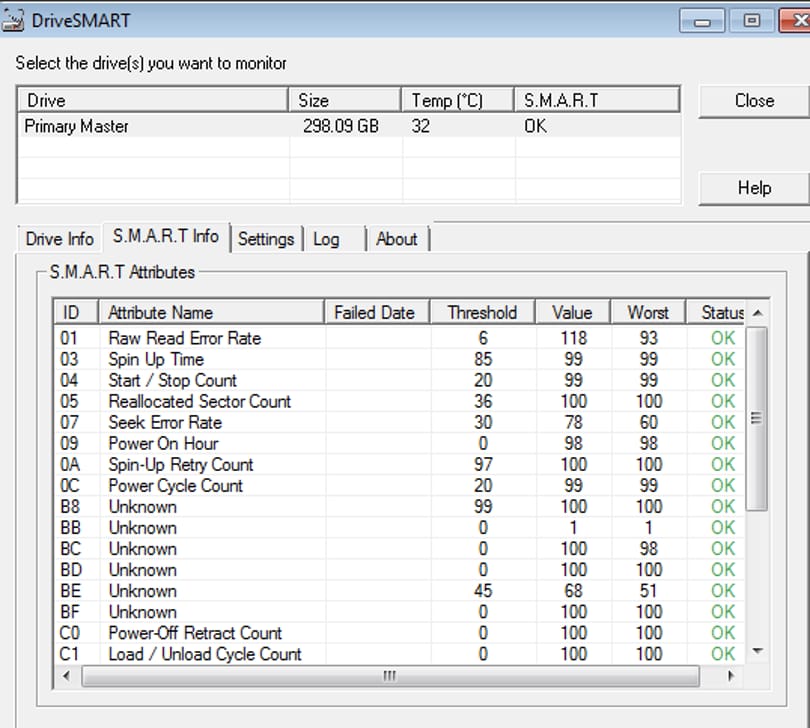Click the vertical scrollbar thumb in attributes list
Screen dimensions: 810x728
(757, 419)
